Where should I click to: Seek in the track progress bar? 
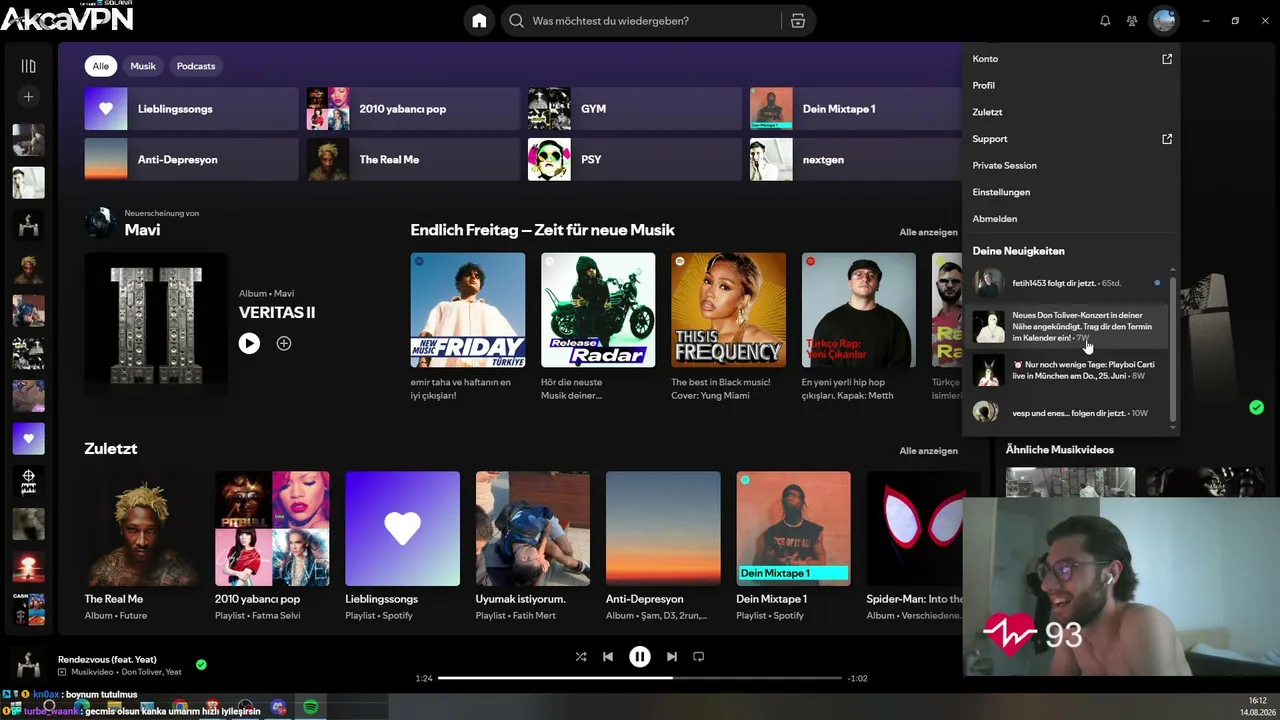pyautogui.click(x=641, y=678)
